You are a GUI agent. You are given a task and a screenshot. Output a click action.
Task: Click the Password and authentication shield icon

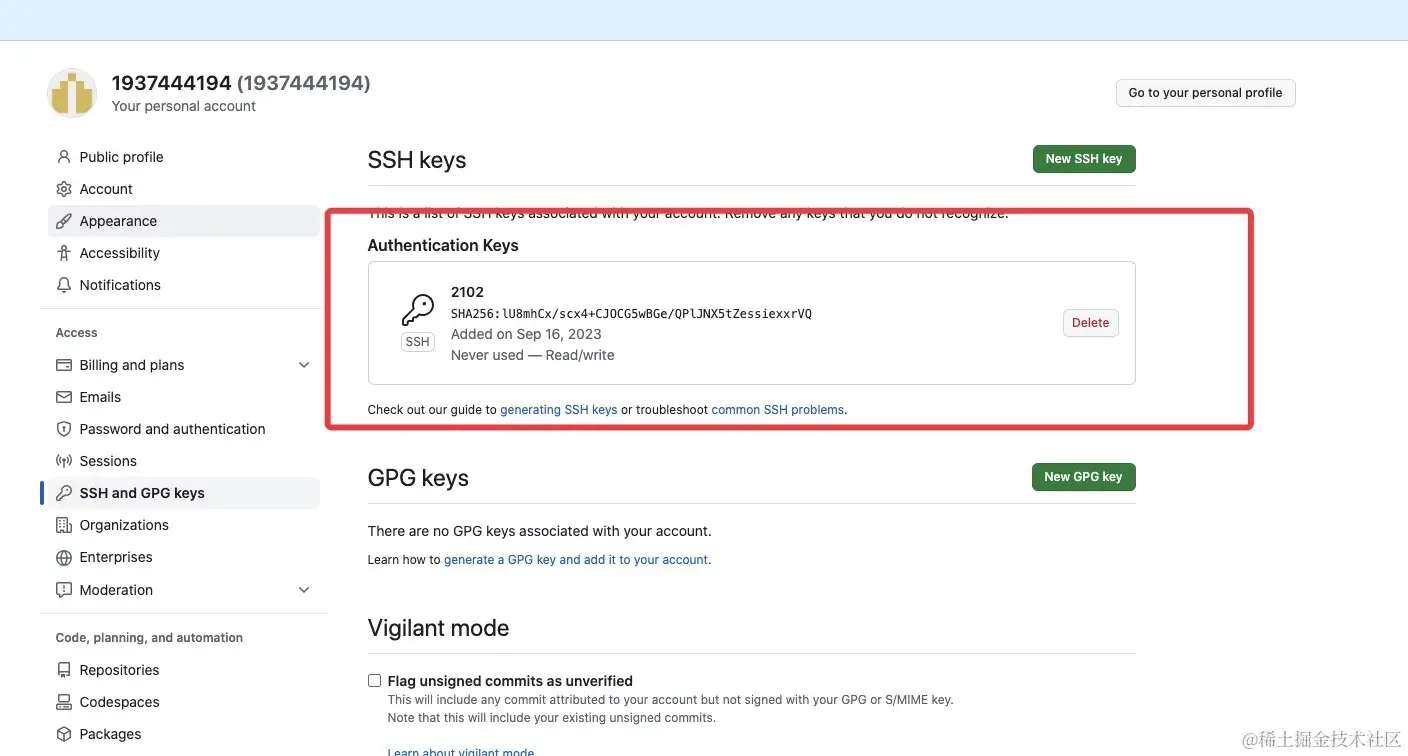coord(64,429)
